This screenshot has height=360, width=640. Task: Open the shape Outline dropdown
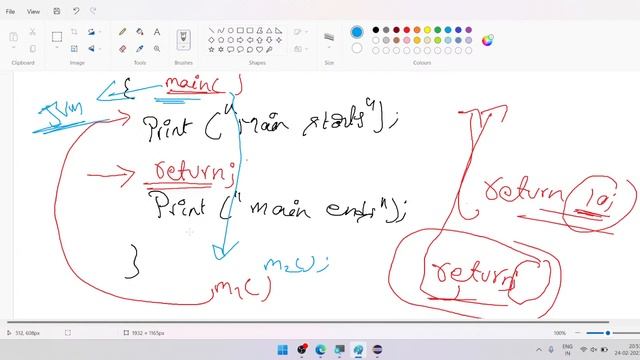coord(300,32)
